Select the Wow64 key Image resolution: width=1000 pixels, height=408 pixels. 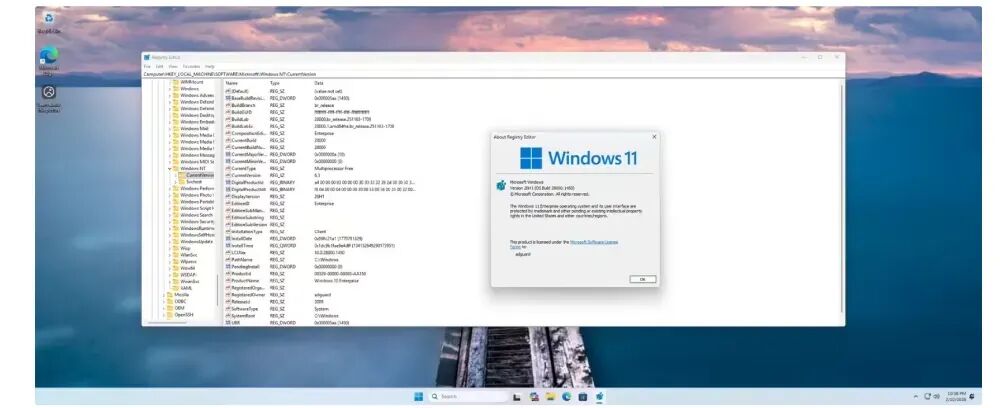pyautogui.click(x=188, y=268)
